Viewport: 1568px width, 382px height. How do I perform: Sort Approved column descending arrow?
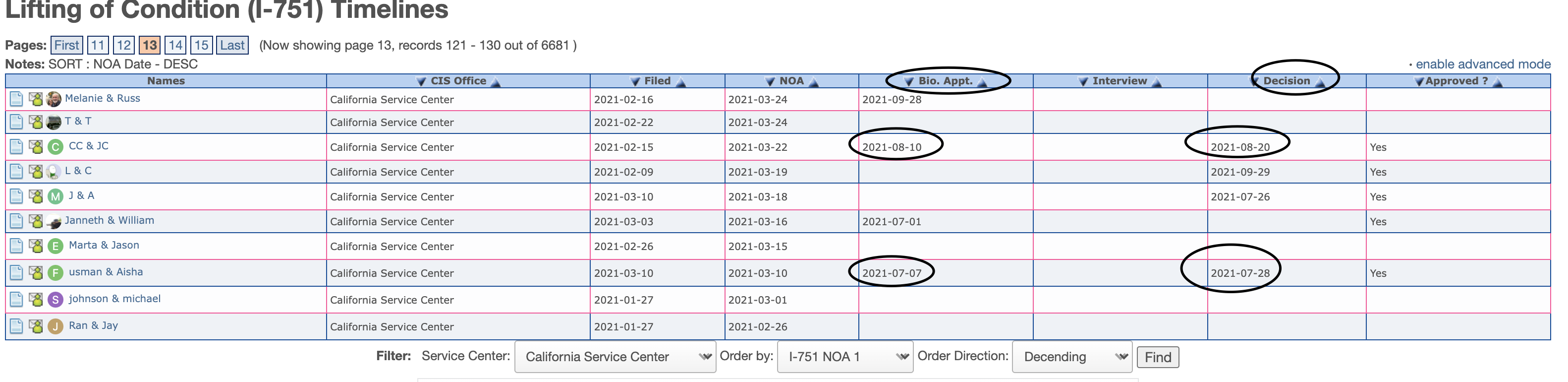click(1419, 82)
